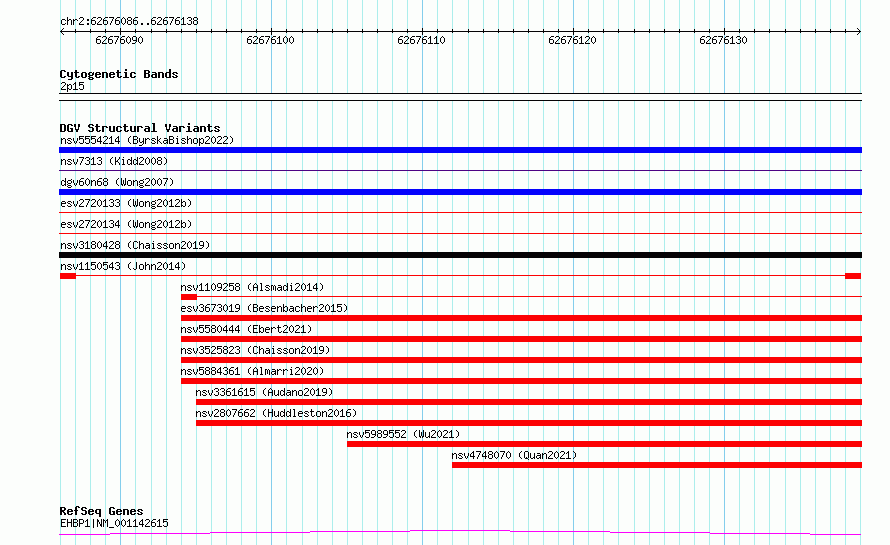
Task: Click the thin purple line under nsv7313
Action: tap(460, 170)
